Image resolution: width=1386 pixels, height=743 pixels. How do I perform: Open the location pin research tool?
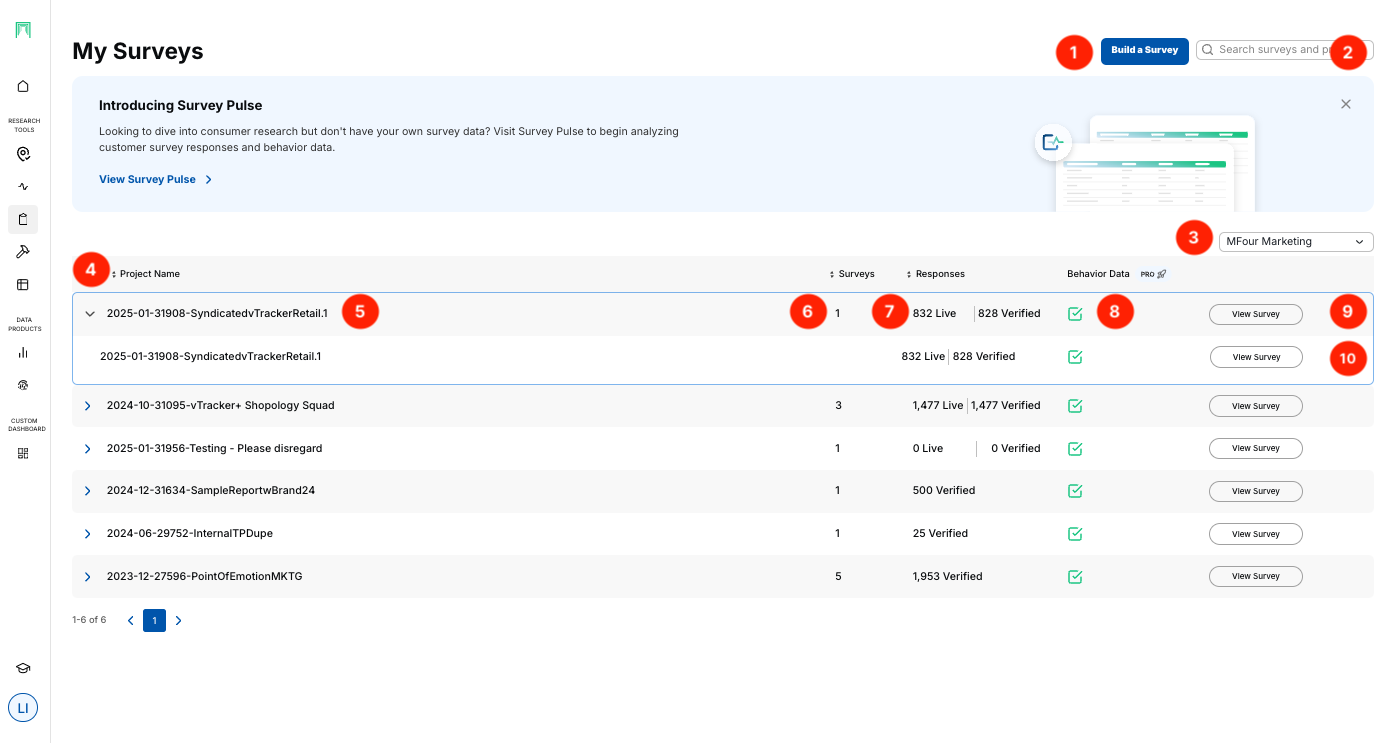(23, 154)
